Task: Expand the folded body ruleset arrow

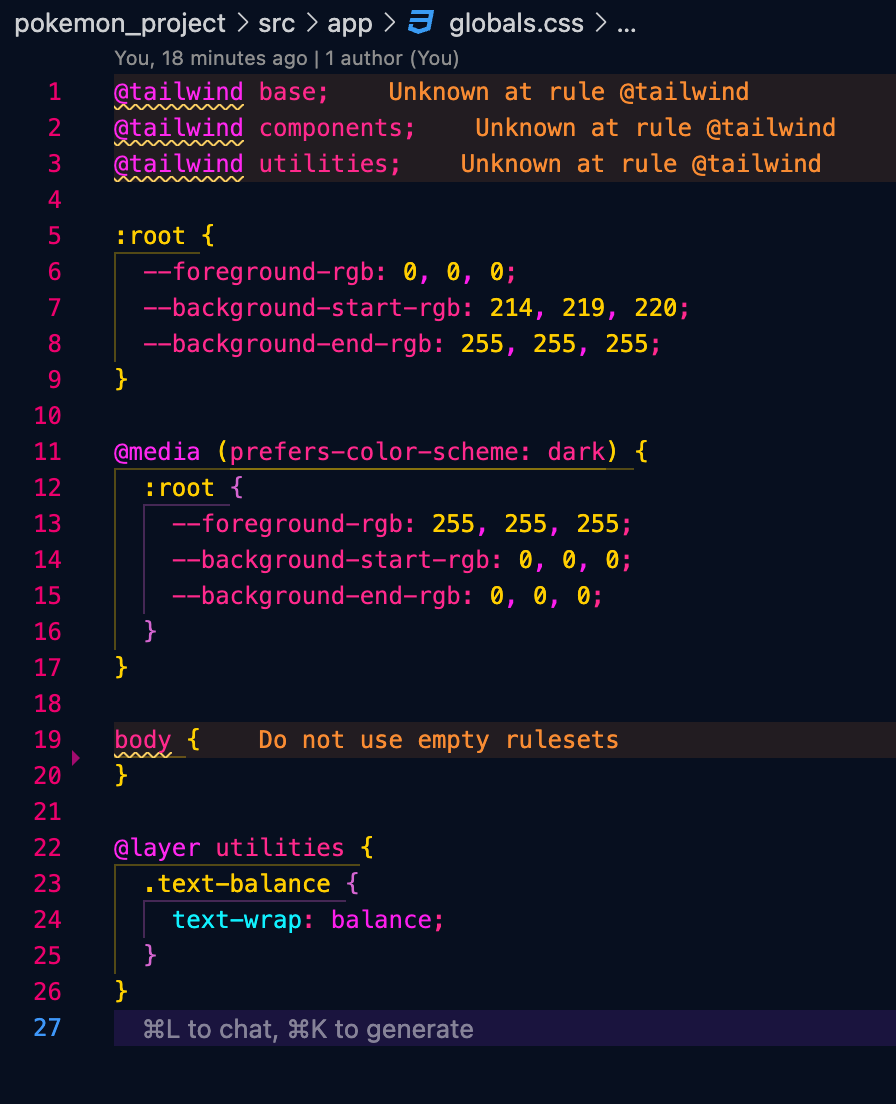Action: click(x=76, y=758)
